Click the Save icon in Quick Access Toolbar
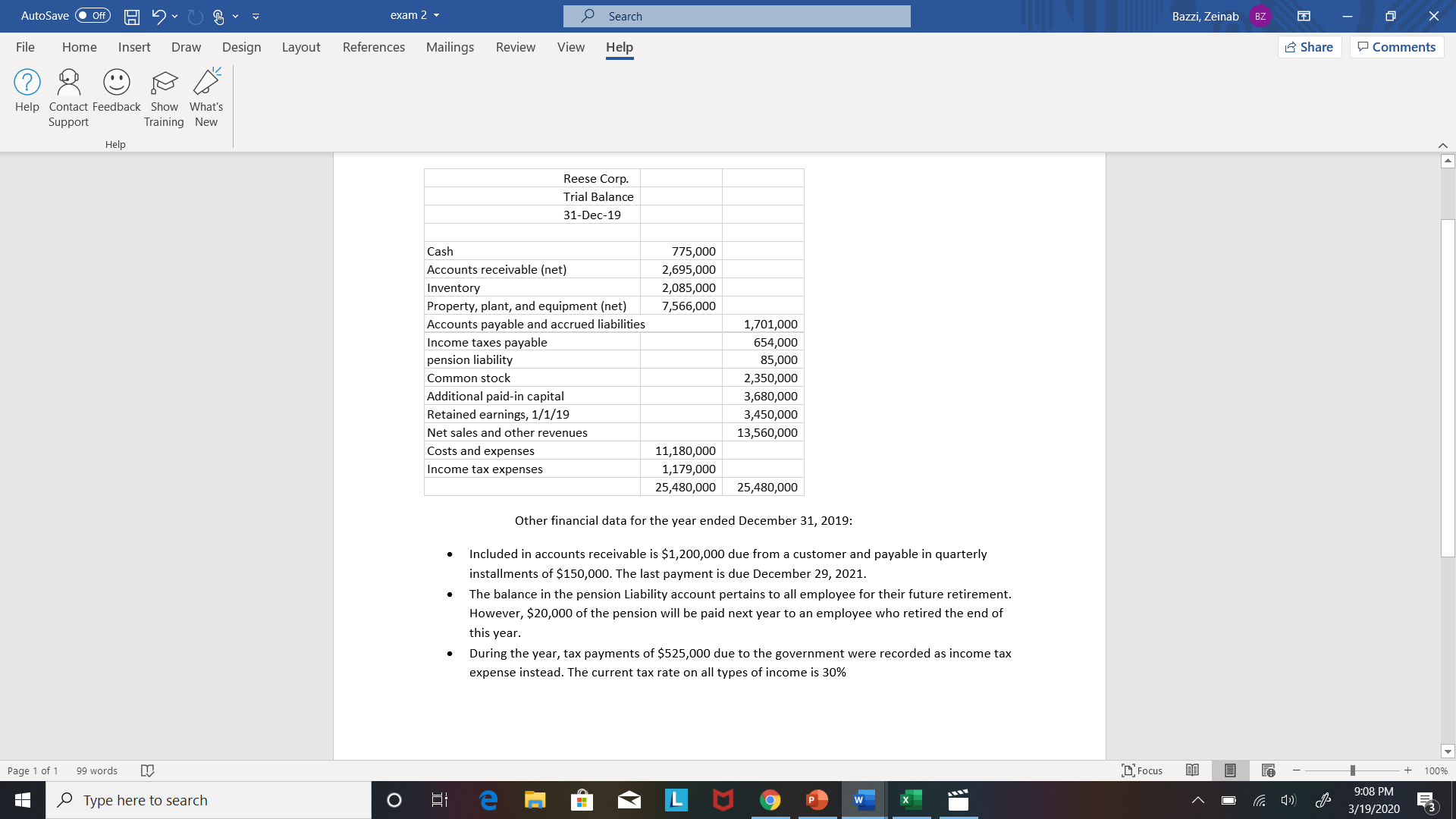 [132, 16]
